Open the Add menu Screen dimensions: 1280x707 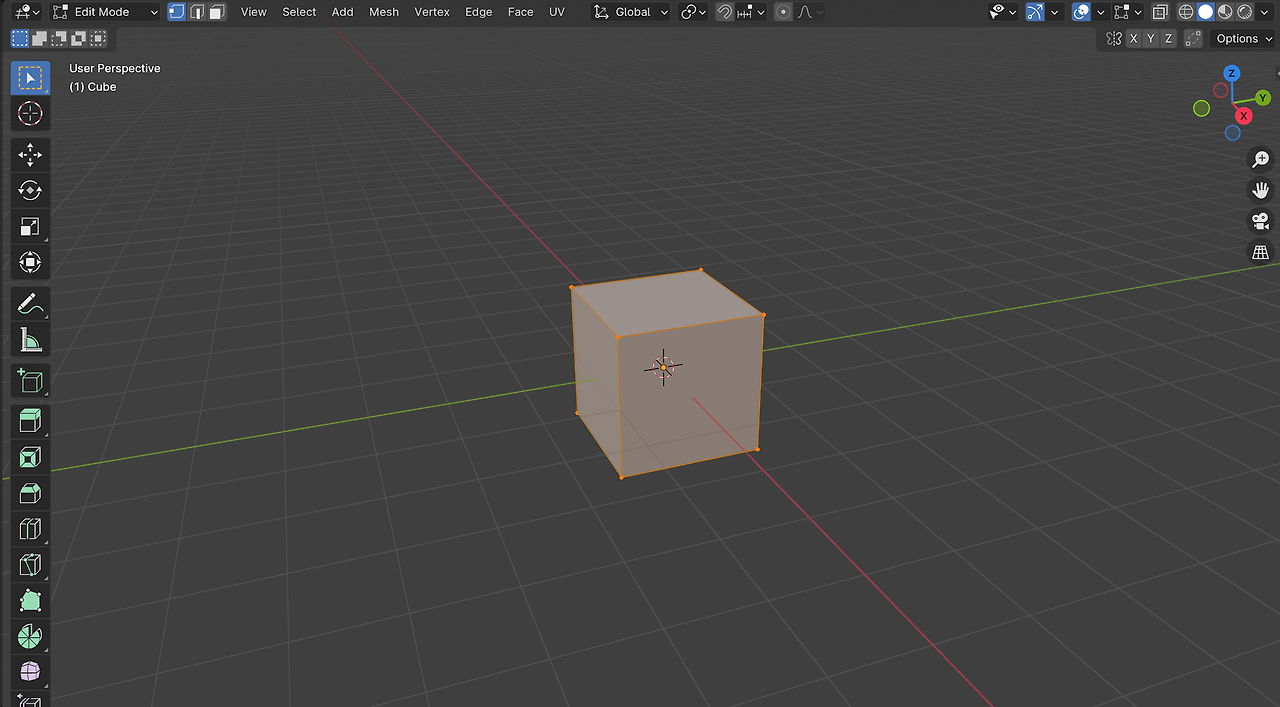coord(342,12)
